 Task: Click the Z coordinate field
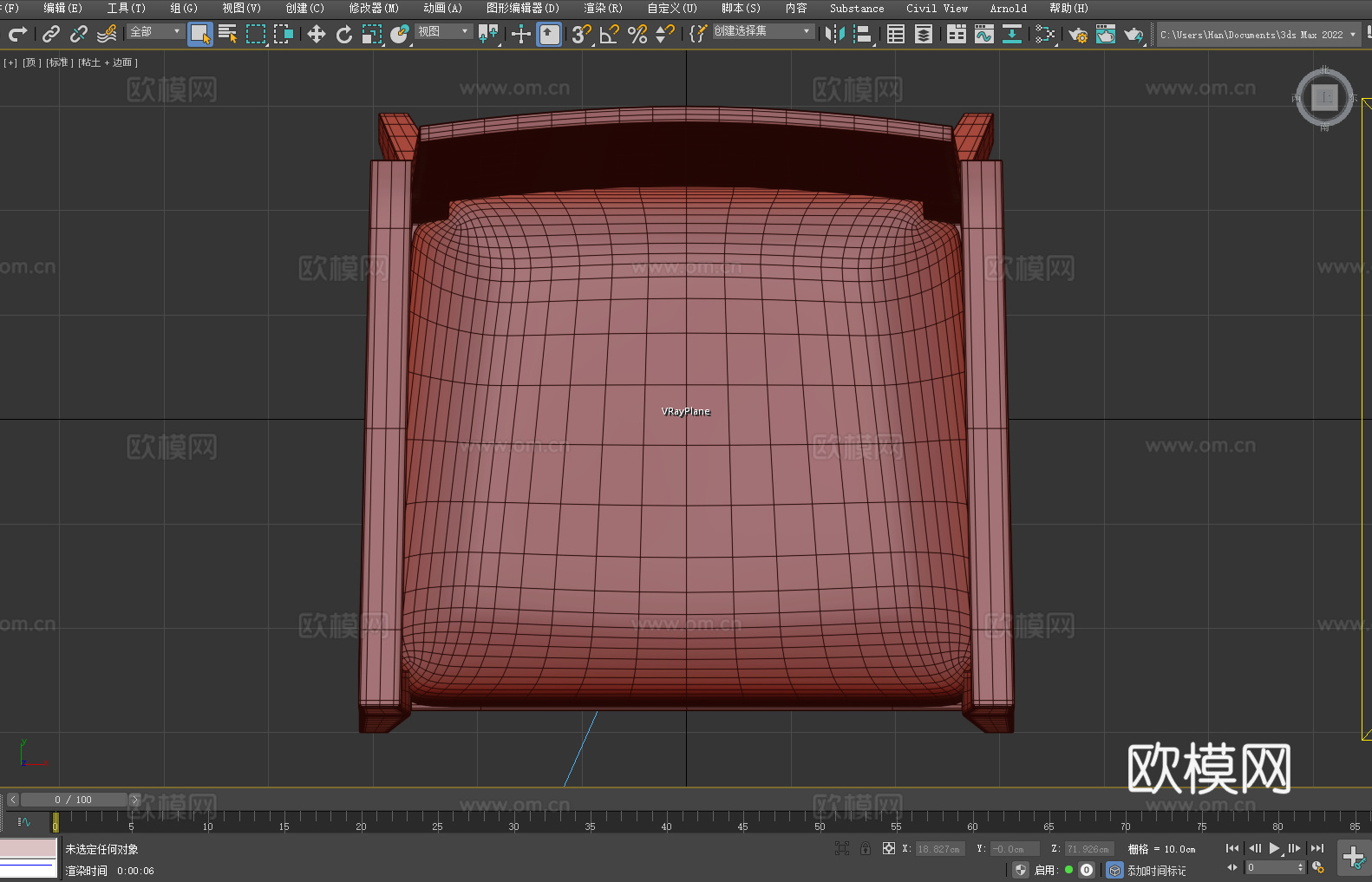pyautogui.click(x=1089, y=849)
